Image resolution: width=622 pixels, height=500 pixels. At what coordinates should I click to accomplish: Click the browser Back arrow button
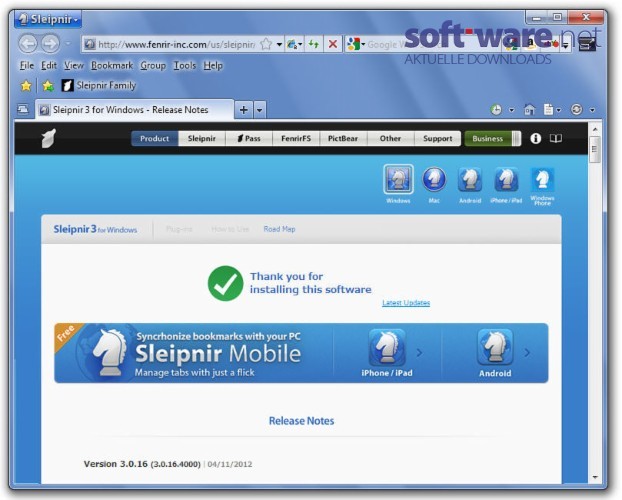[28, 43]
